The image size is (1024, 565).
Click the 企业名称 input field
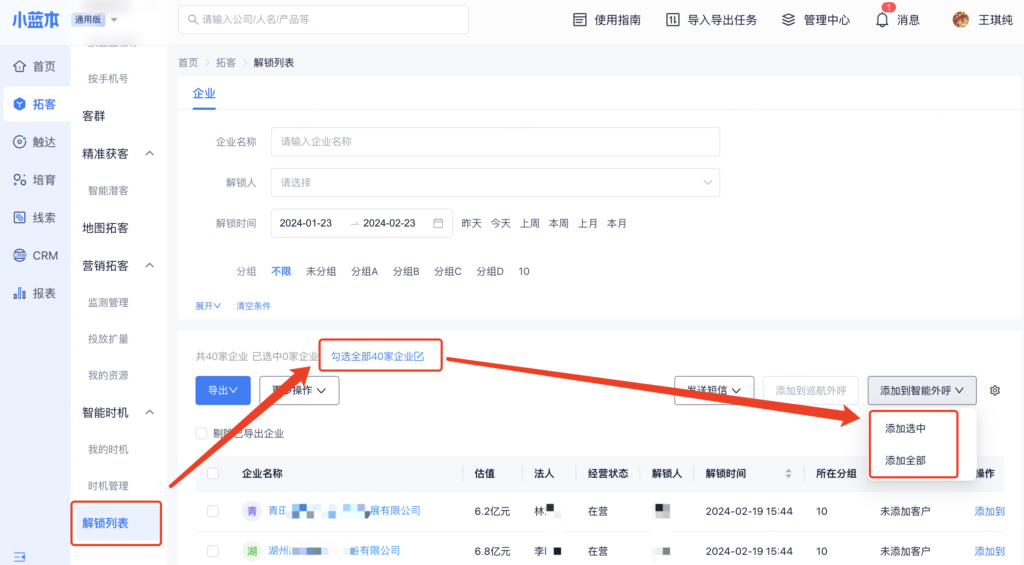click(x=495, y=142)
